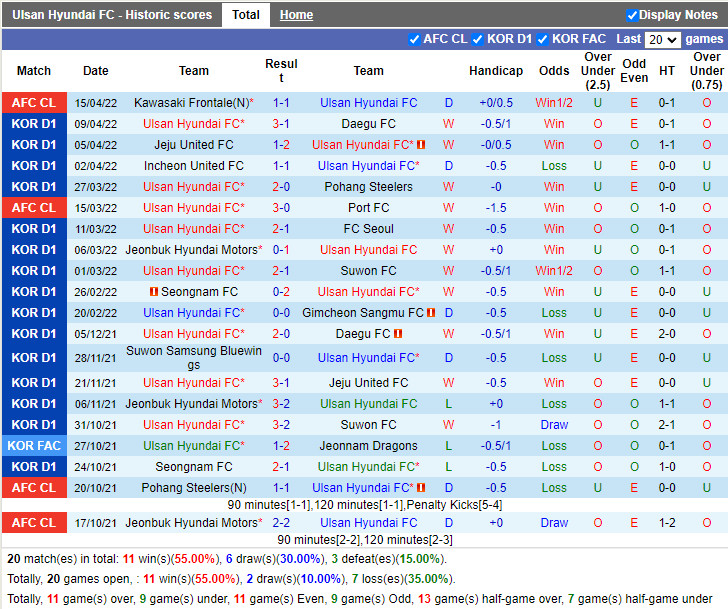728x609 pixels.
Task: Open the Kawasaki Frontale team link
Action: (x=190, y=103)
